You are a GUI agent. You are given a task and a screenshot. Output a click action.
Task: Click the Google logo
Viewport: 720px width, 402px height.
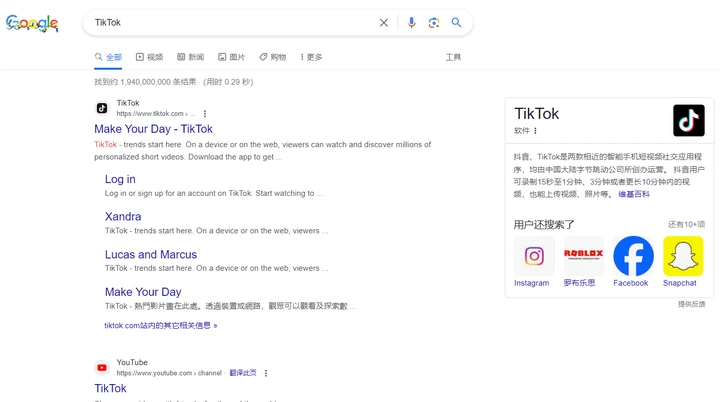tap(32, 23)
